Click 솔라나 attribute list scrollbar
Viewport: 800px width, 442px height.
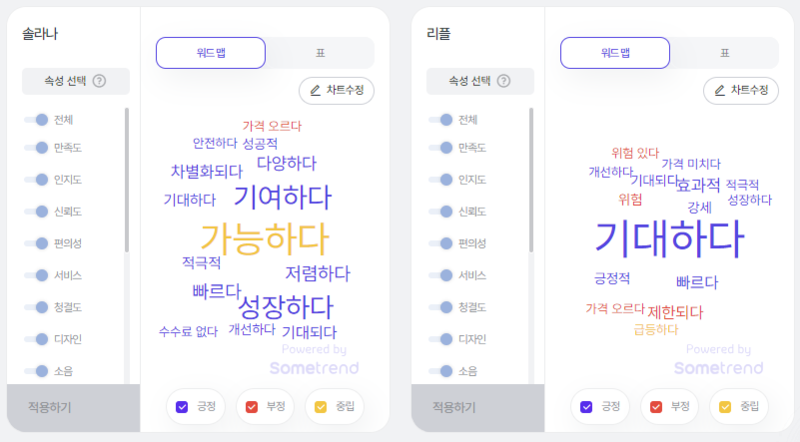(127, 180)
